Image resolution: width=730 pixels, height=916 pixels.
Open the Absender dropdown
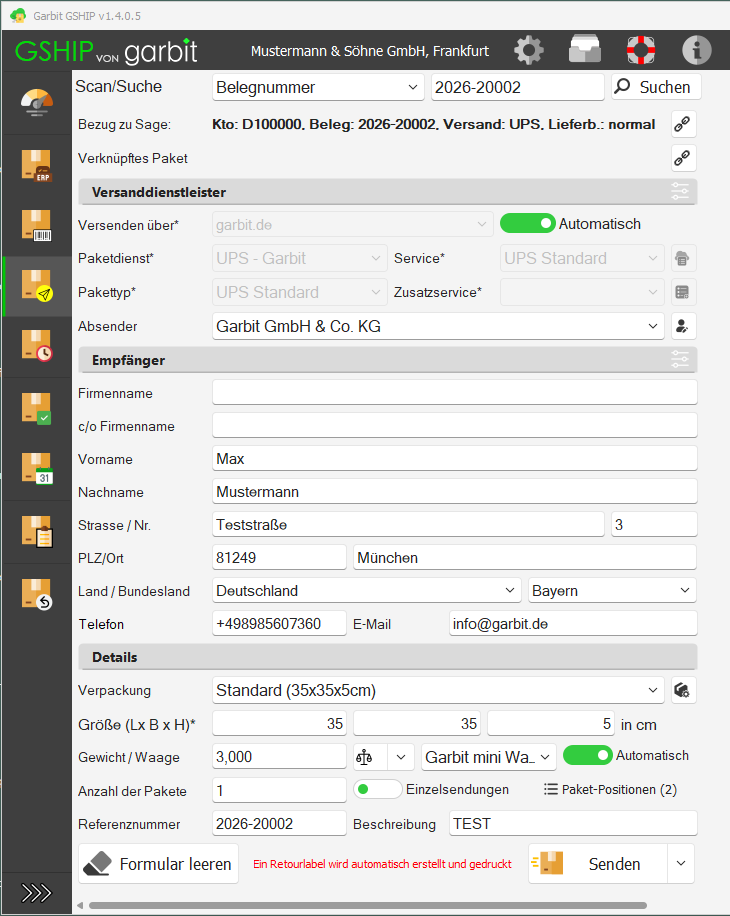coord(438,326)
